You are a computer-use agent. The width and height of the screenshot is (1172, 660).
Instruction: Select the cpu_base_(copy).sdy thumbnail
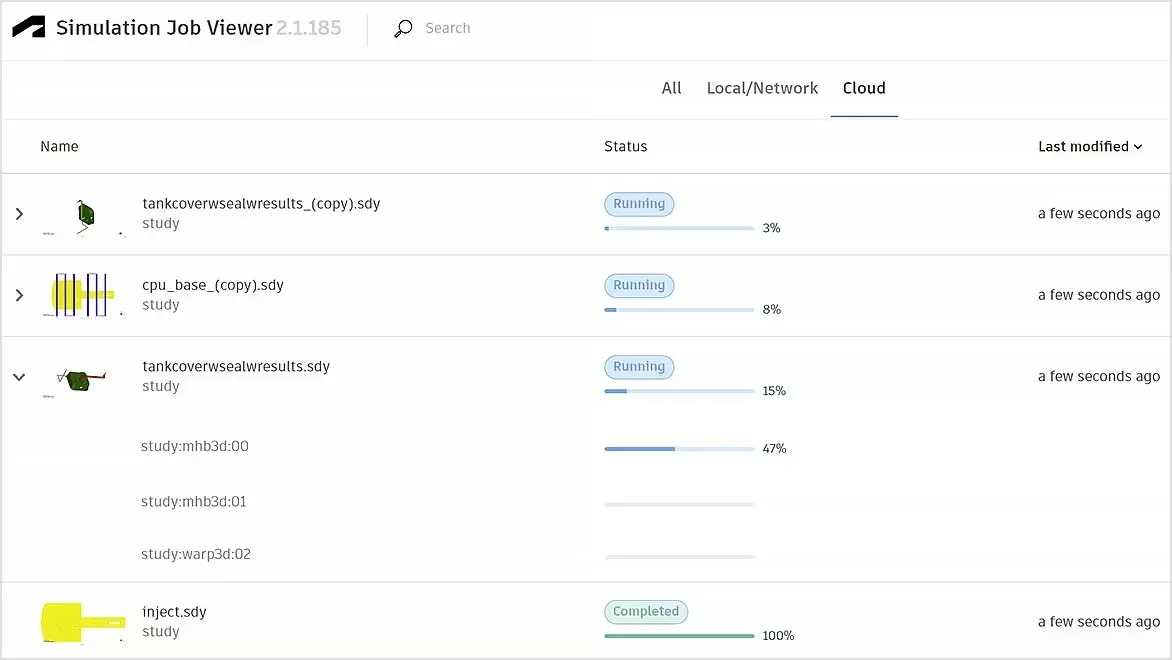83,295
